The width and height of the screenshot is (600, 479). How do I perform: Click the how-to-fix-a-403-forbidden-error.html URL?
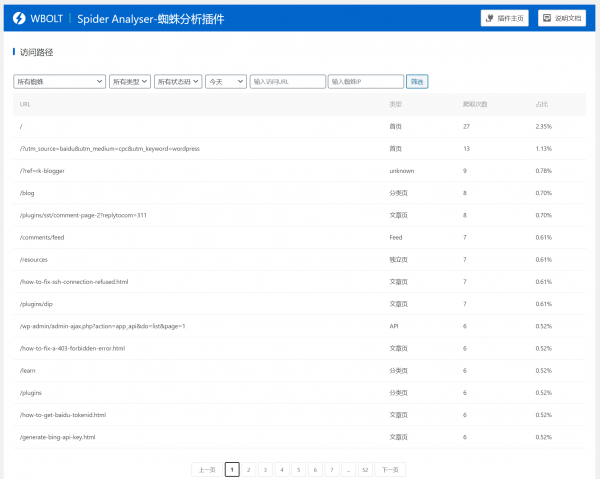72,348
